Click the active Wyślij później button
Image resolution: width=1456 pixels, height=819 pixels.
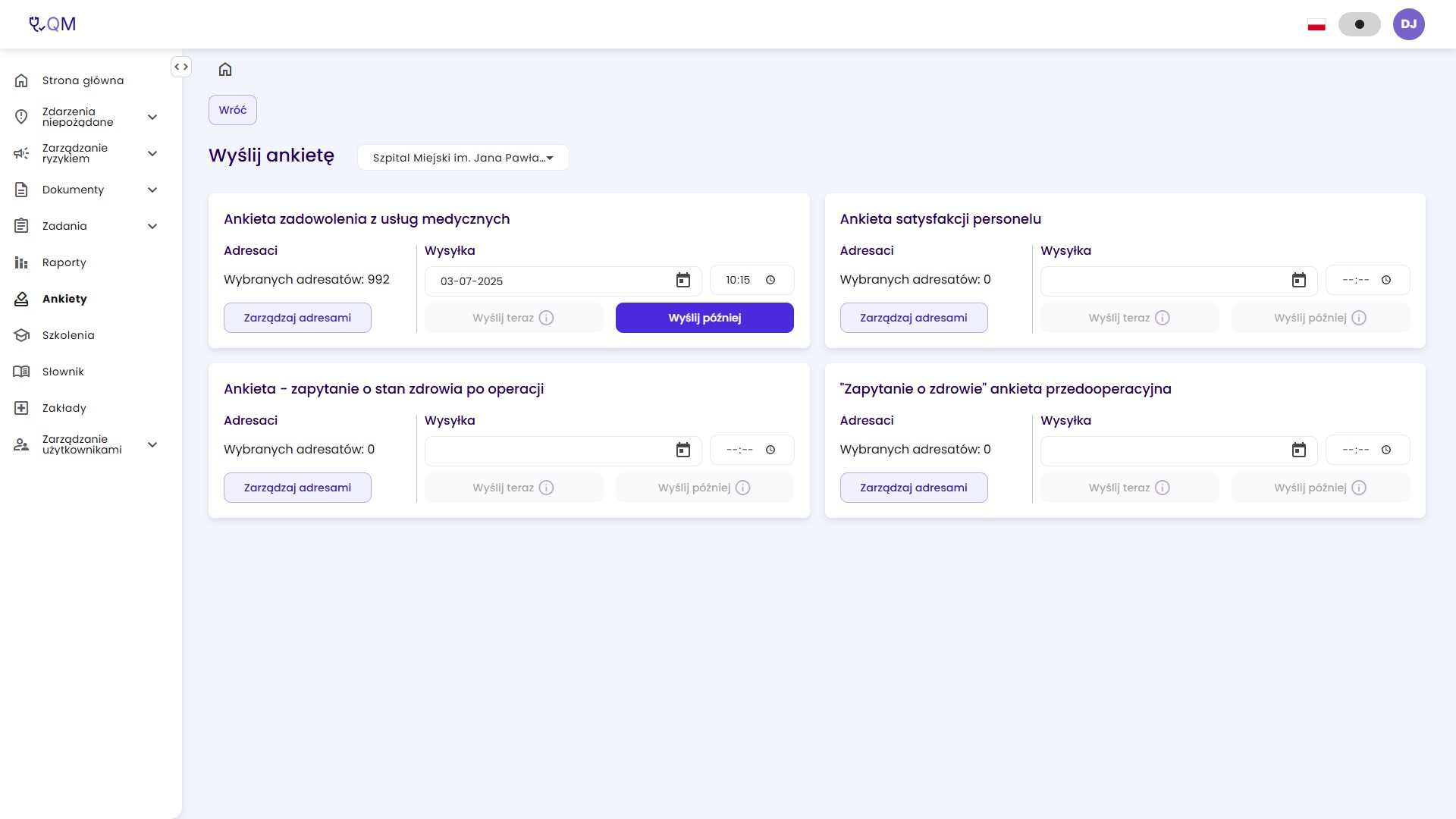click(x=704, y=318)
